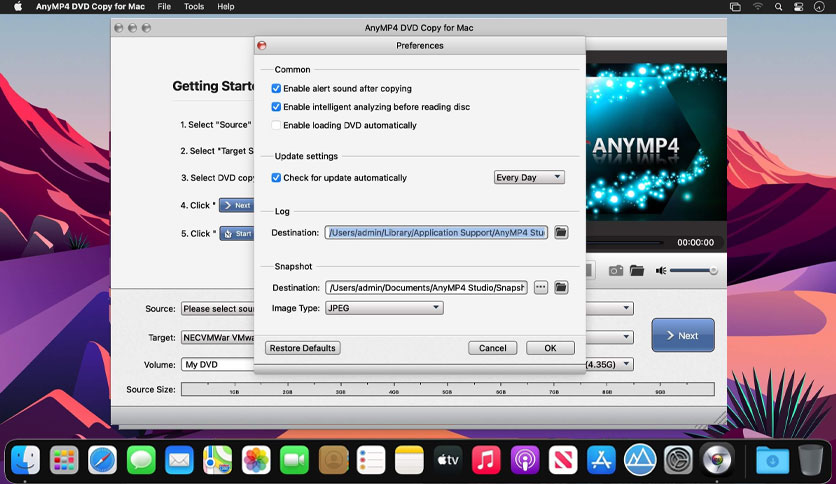Open the AnyMP4 DVD Copy for Mac menu
The image size is (836, 484).
(x=90, y=7)
